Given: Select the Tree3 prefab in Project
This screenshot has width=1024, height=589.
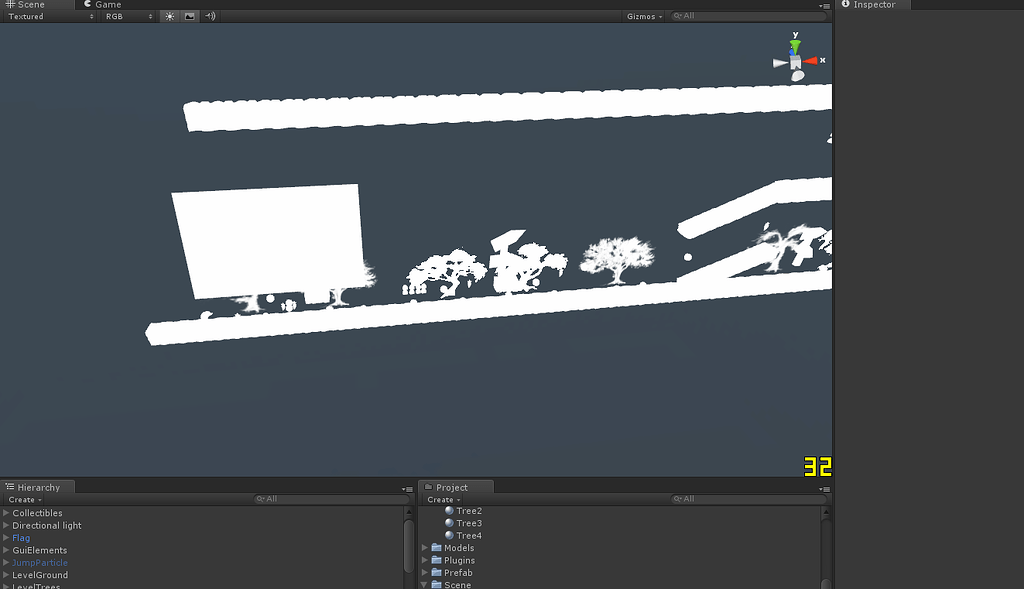Looking at the screenshot, I should point(468,523).
